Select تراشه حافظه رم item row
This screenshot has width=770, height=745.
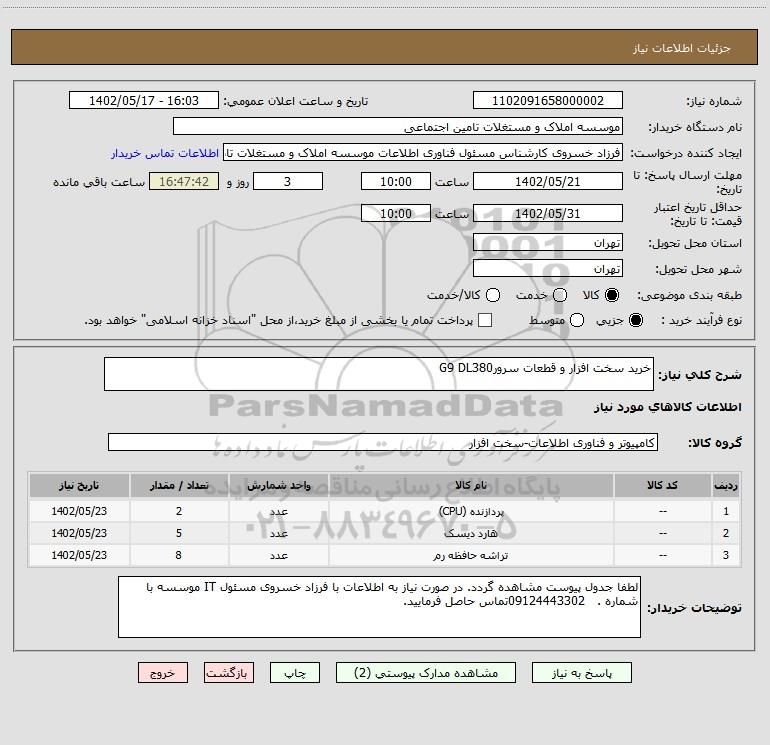coord(385,555)
